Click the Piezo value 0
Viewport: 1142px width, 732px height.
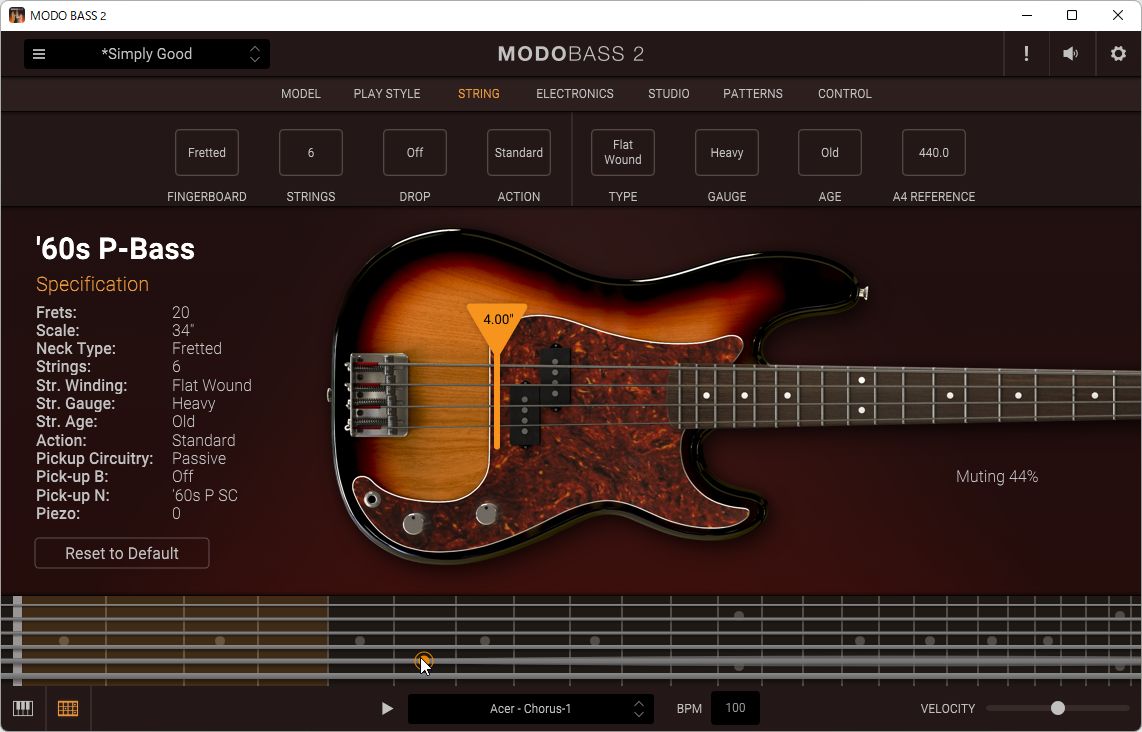point(176,513)
